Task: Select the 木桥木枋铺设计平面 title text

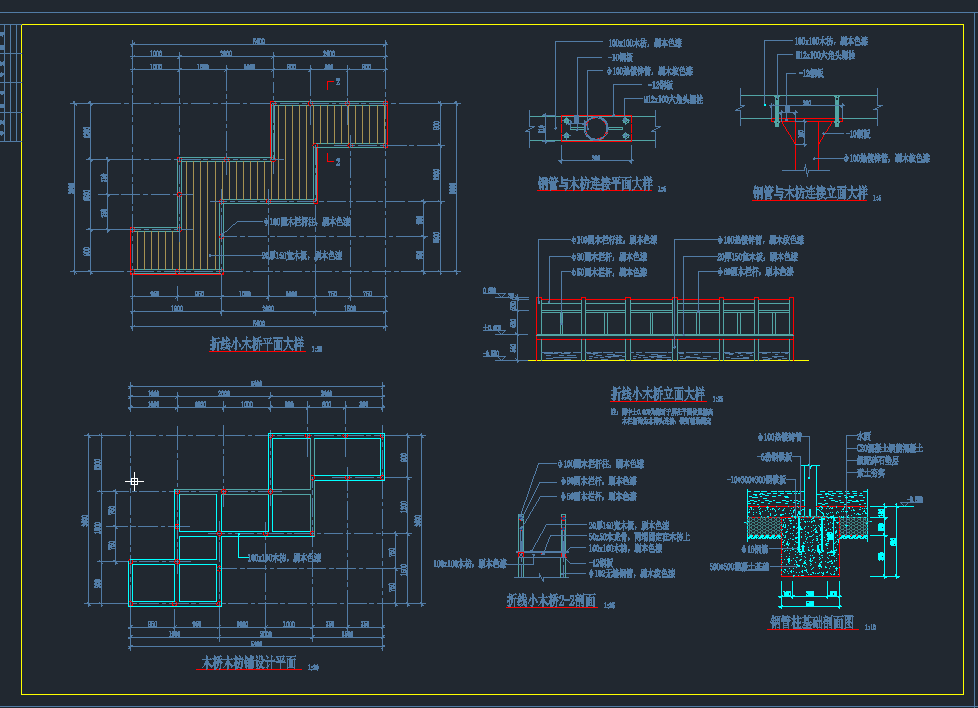Action: point(248,663)
